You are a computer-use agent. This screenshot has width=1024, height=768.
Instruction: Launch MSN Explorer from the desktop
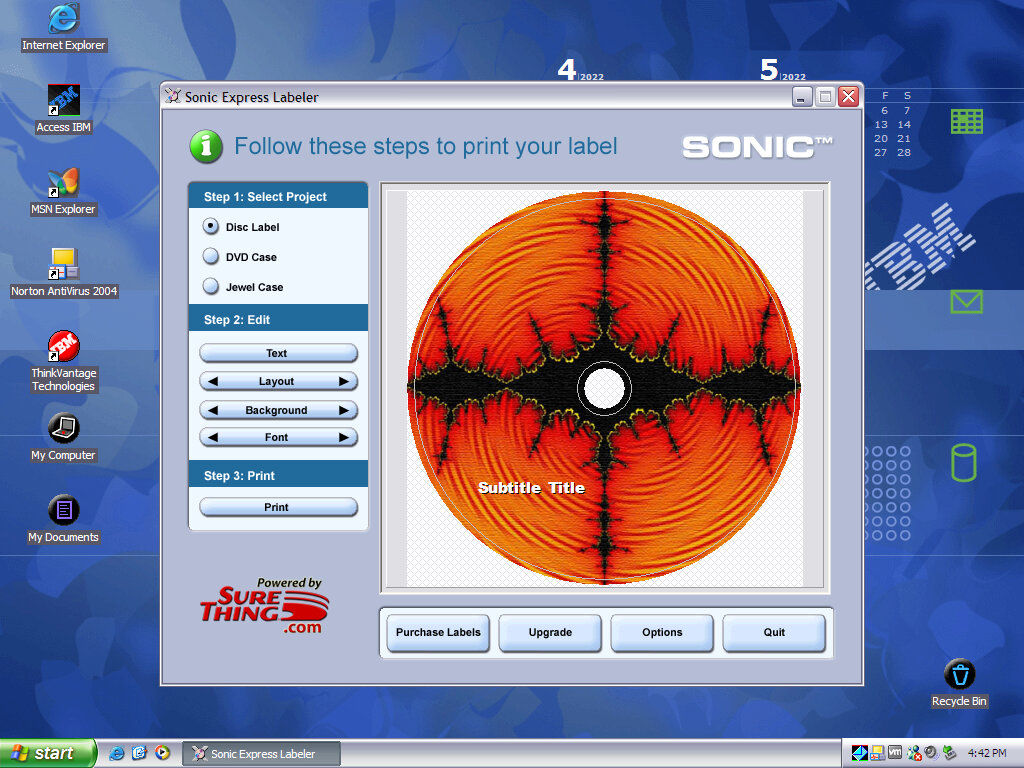63,183
